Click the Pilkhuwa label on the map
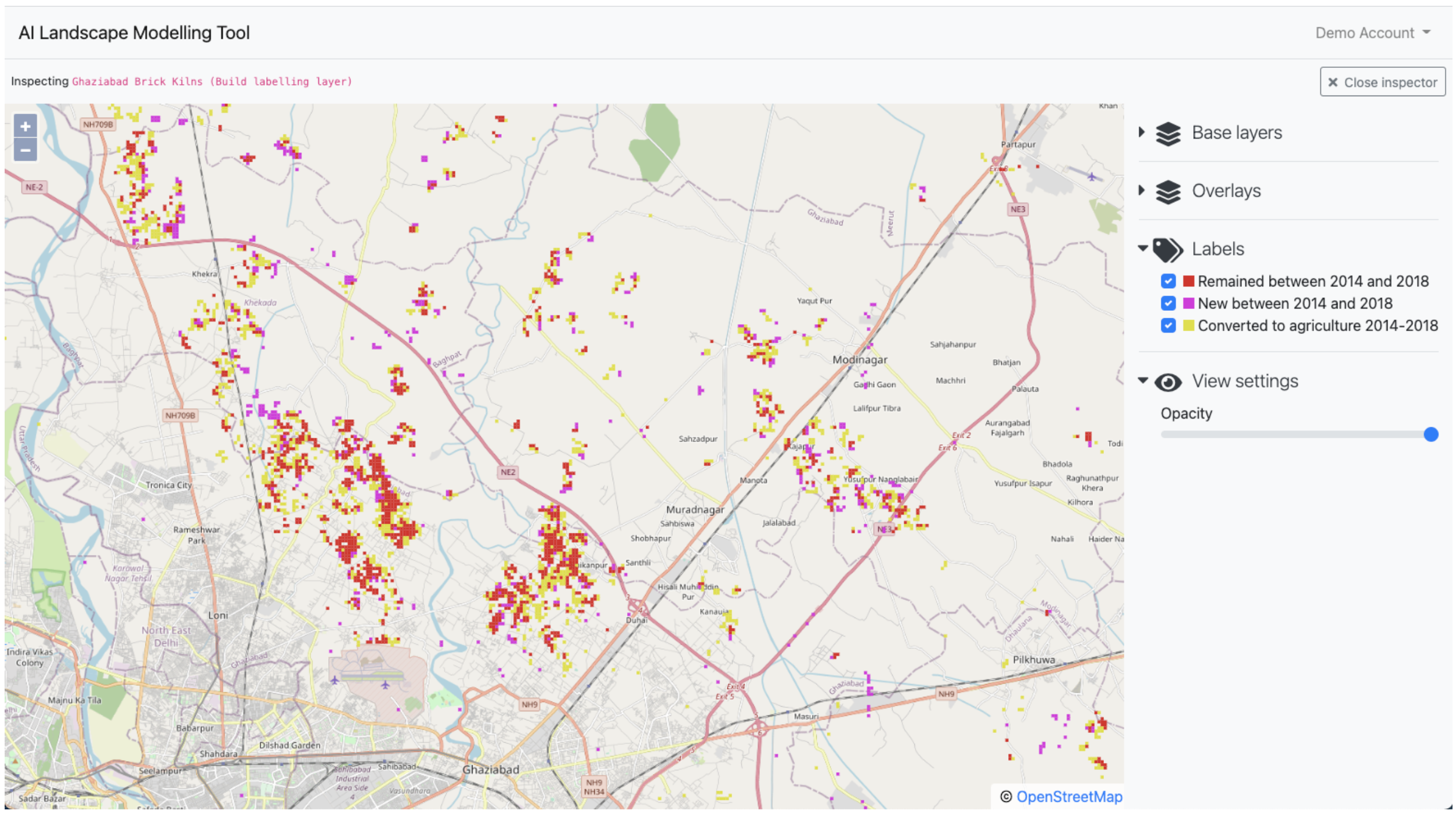The height and width of the screenshot is (814, 1456). 1034,660
